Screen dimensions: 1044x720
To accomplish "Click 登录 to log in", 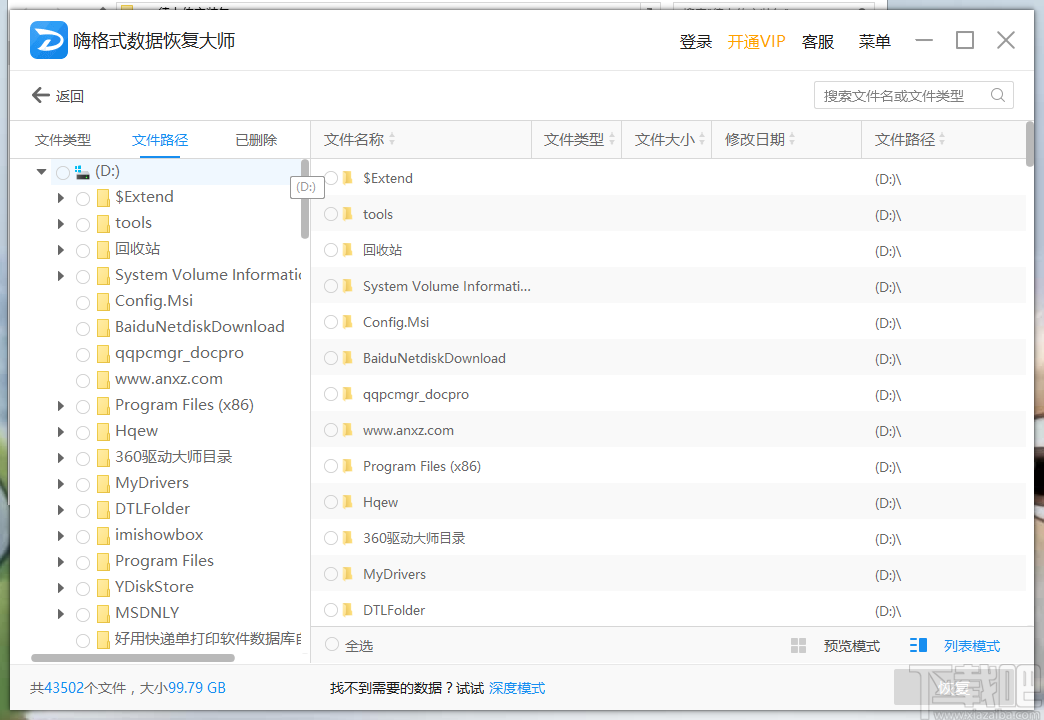I will (696, 41).
